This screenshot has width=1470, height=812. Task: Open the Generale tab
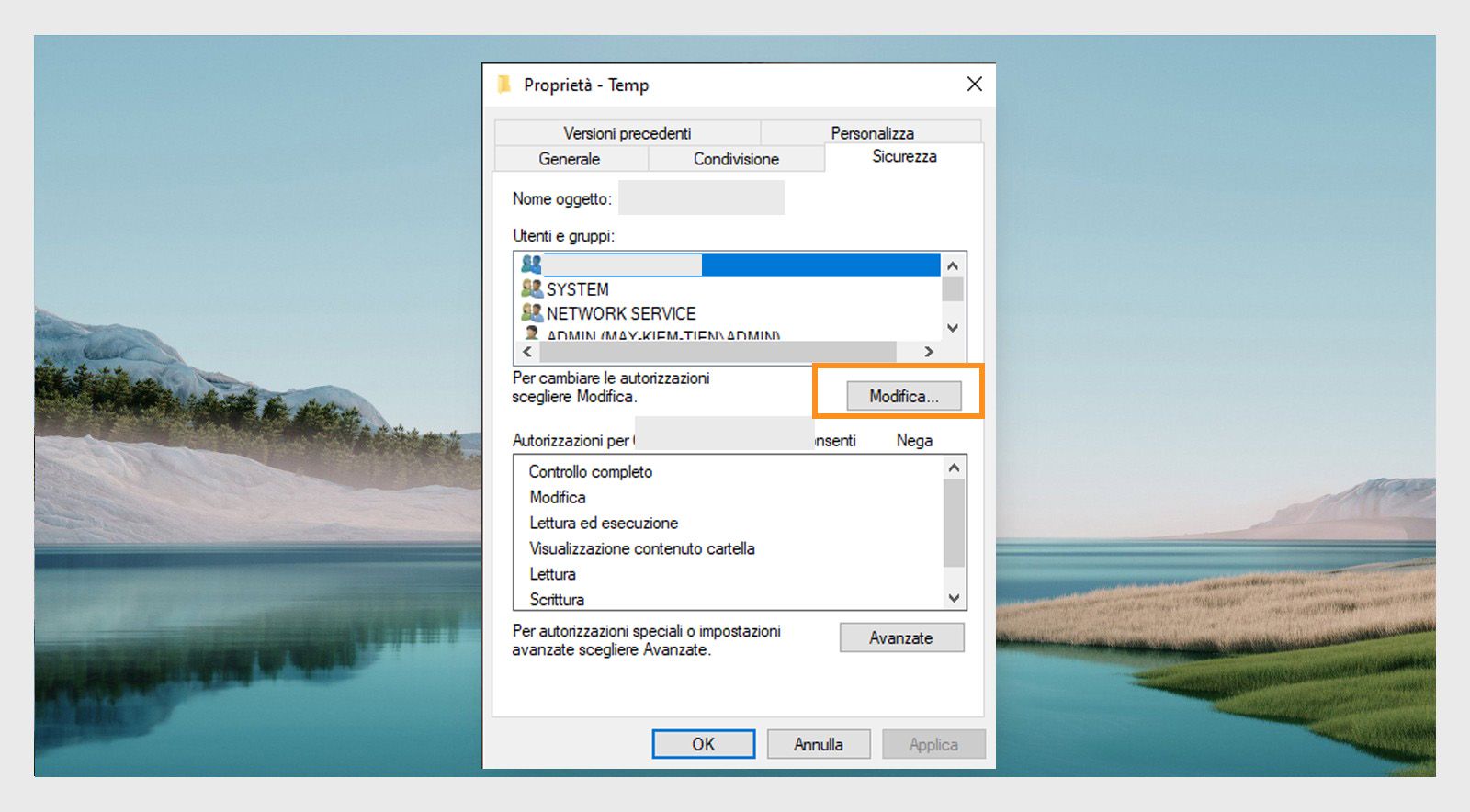pyautogui.click(x=570, y=158)
